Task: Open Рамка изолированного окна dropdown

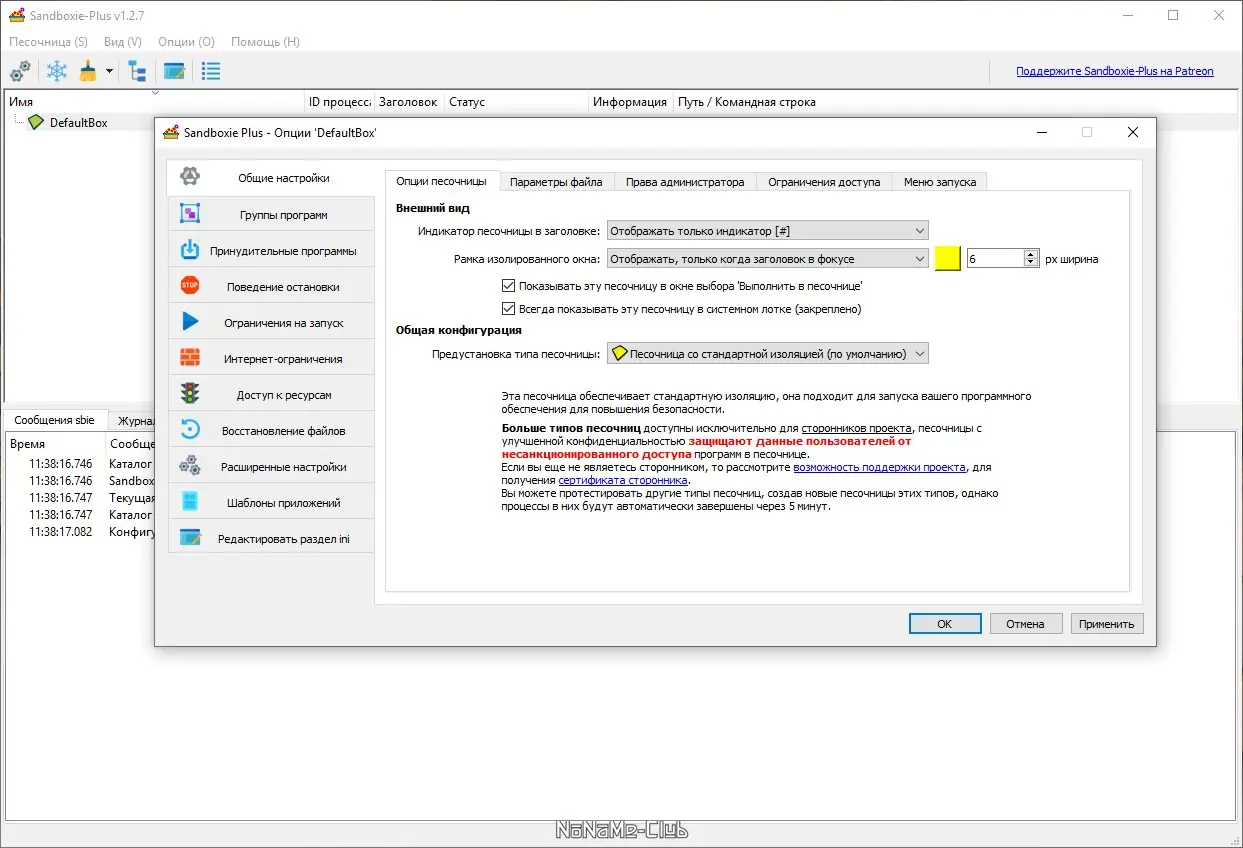Action: (768, 259)
